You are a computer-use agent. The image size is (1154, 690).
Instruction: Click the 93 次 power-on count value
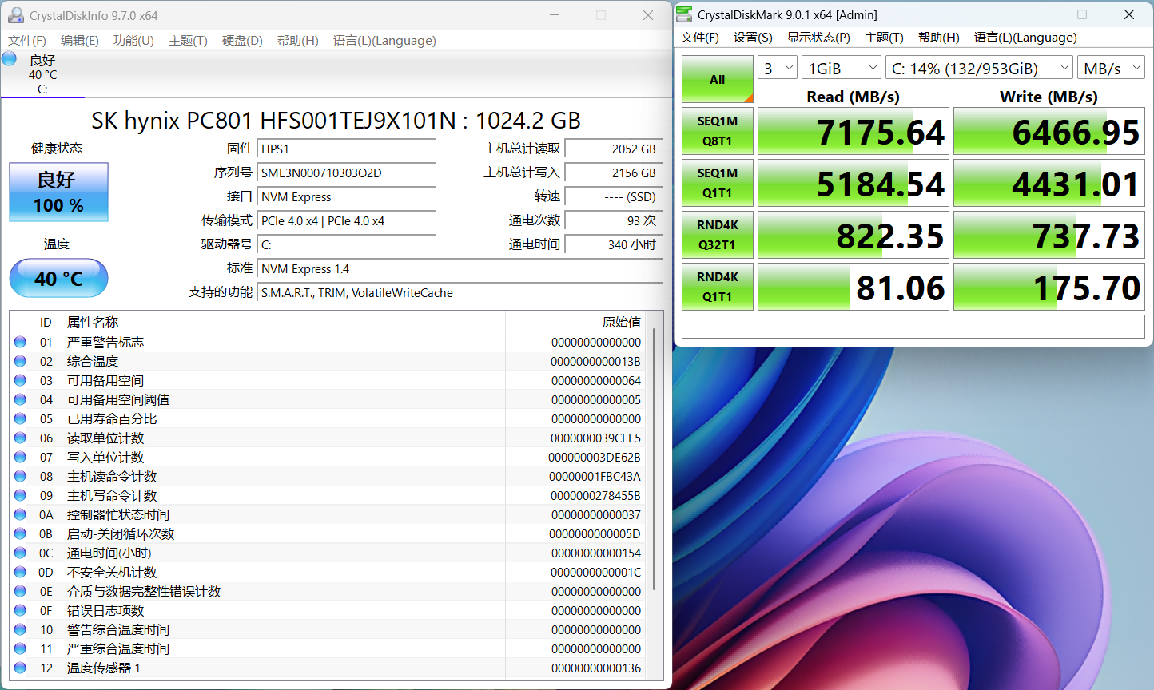614,221
